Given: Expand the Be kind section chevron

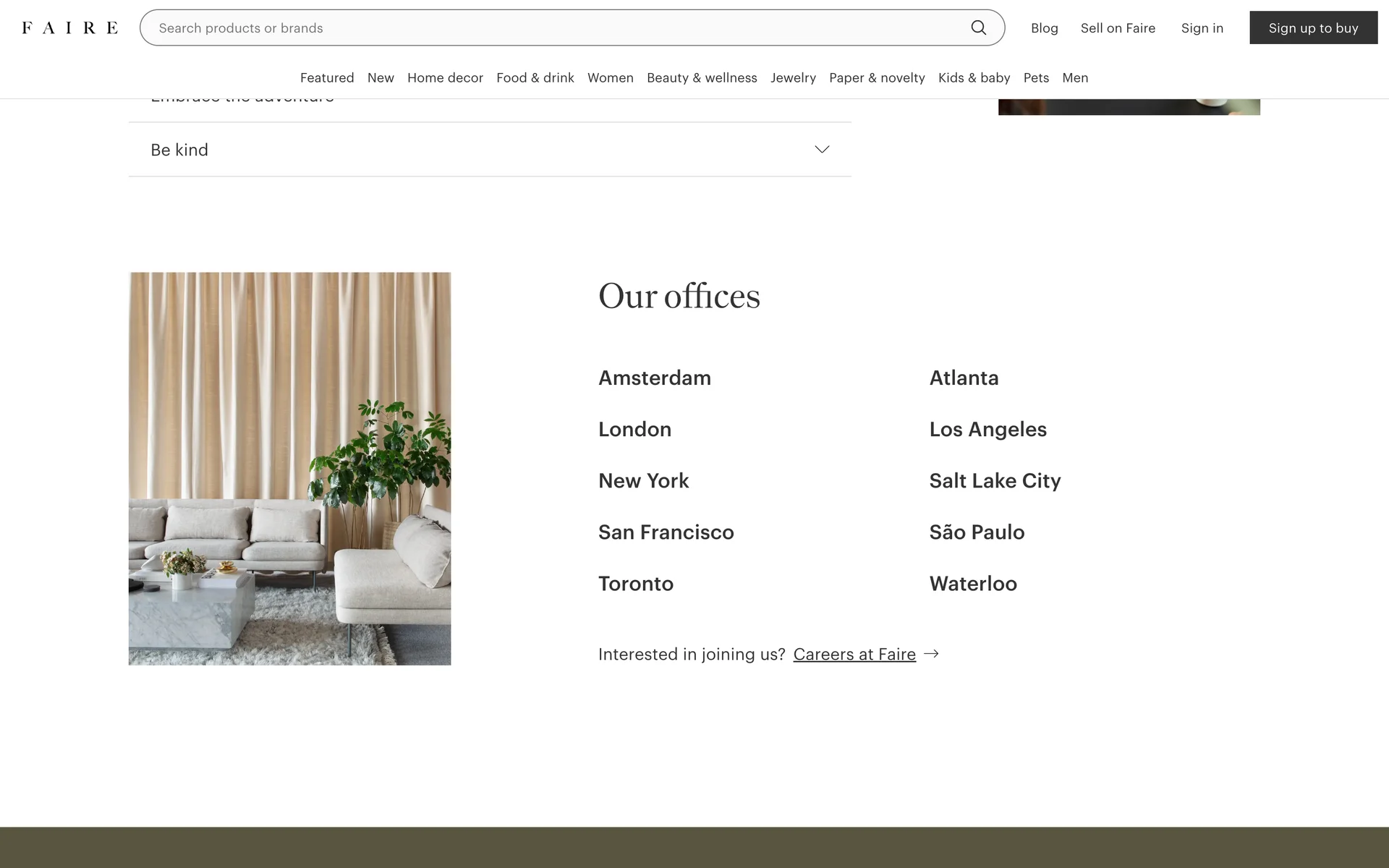Looking at the screenshot, I should pyautogui.click(x=822, y=150).
